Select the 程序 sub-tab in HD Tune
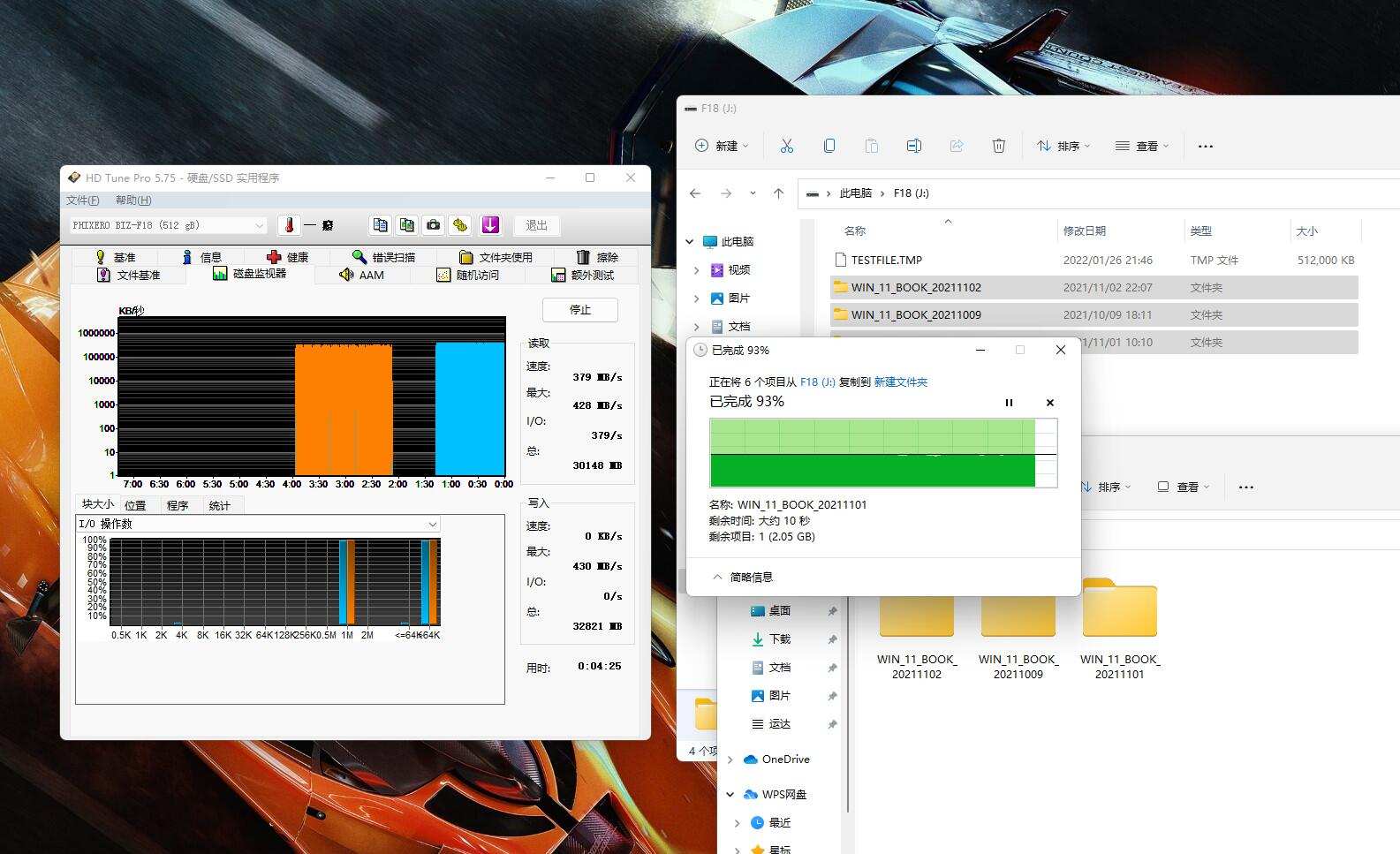The image size is (1400, 854). click(x=178, y=505)
